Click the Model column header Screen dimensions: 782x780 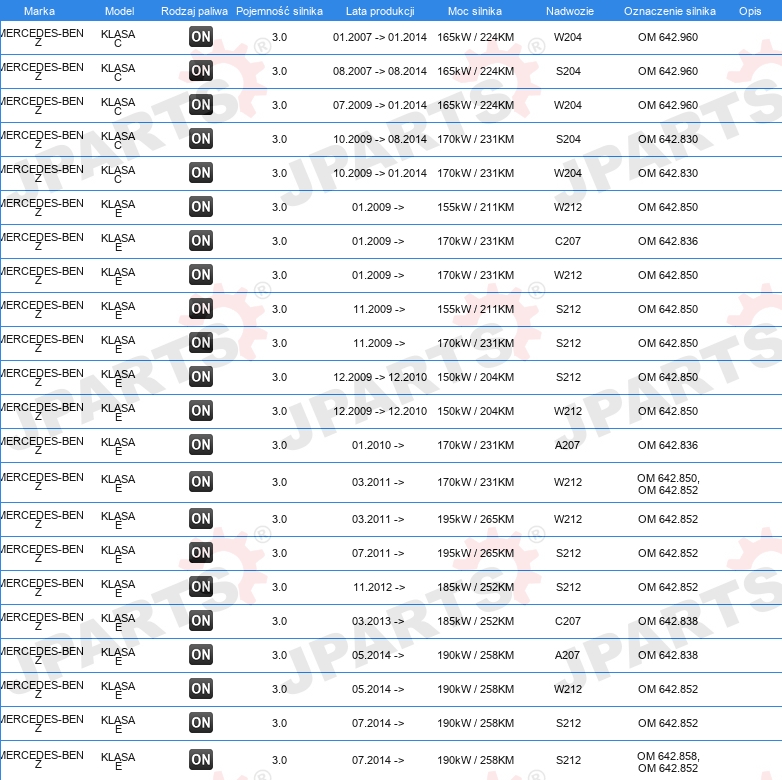tap(120, 11)
